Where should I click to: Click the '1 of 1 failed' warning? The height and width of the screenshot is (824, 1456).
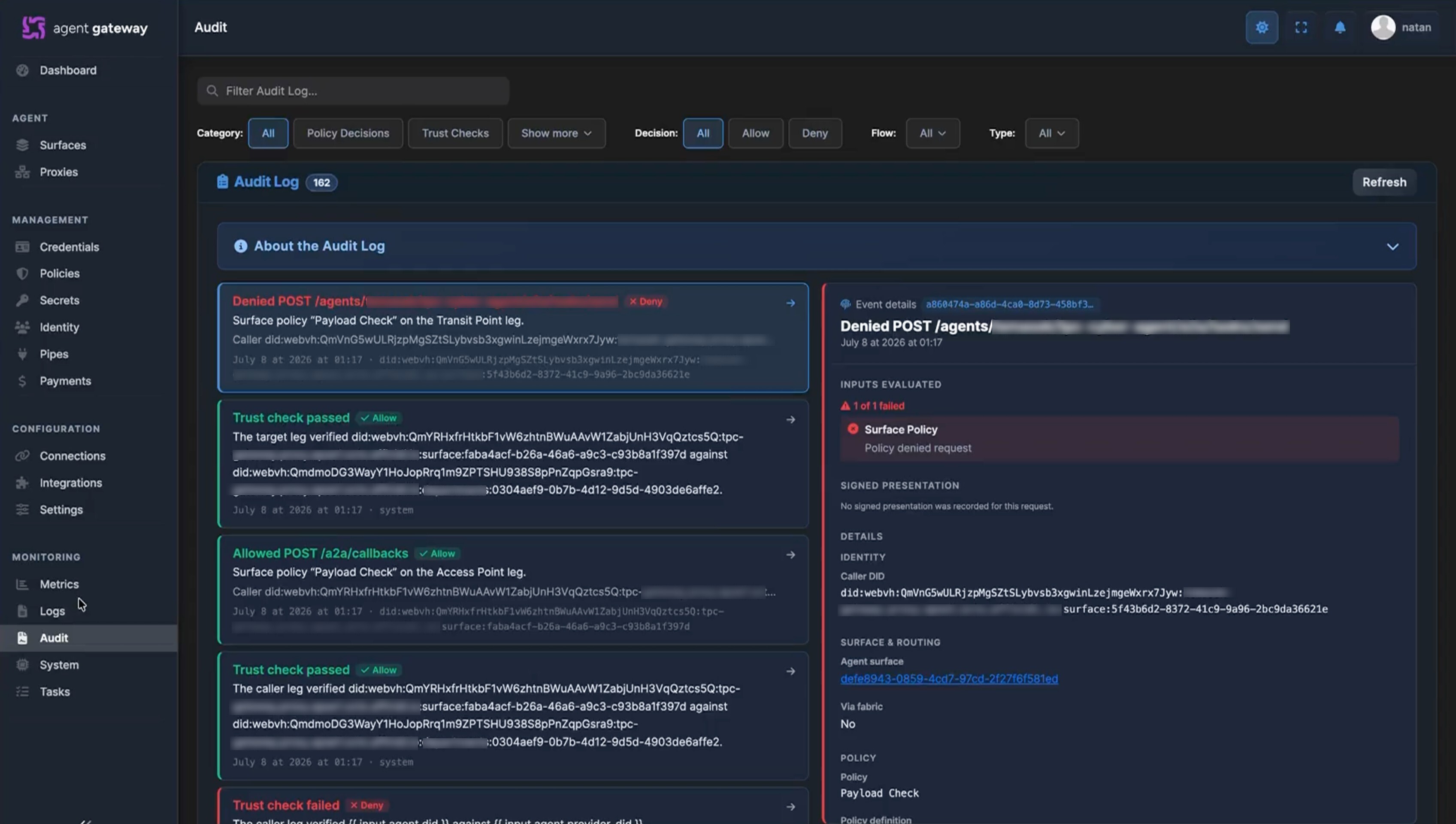coord(872,406)
